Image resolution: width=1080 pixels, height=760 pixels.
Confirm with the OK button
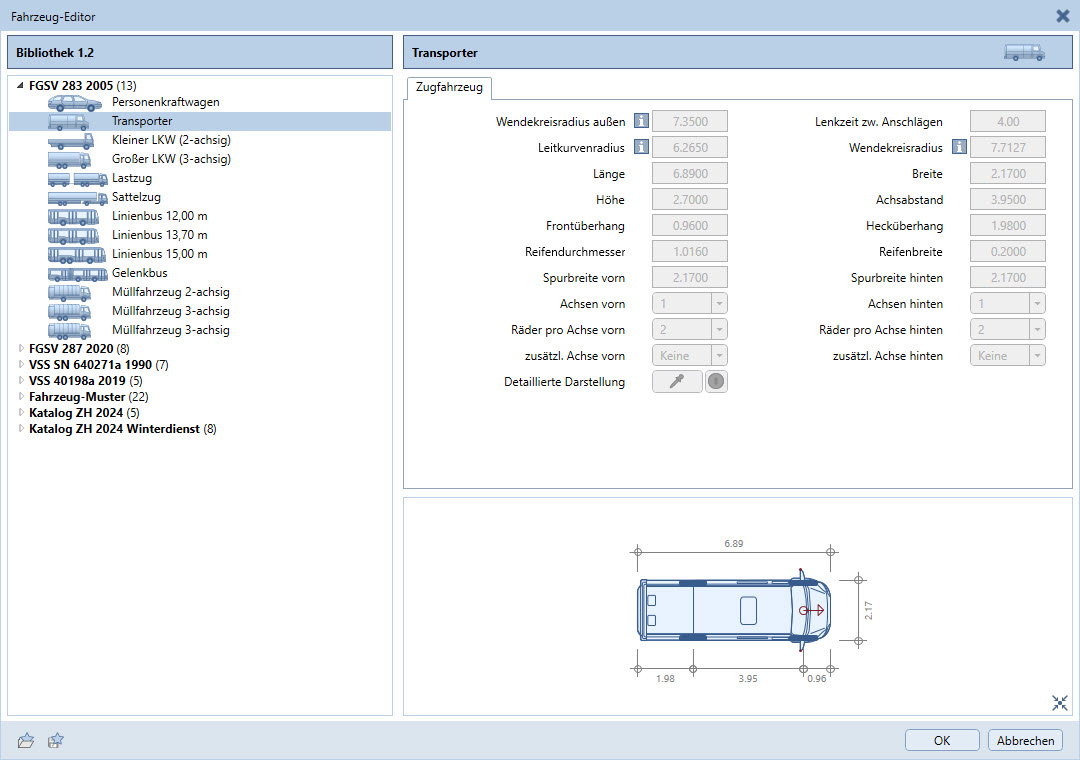941,741
